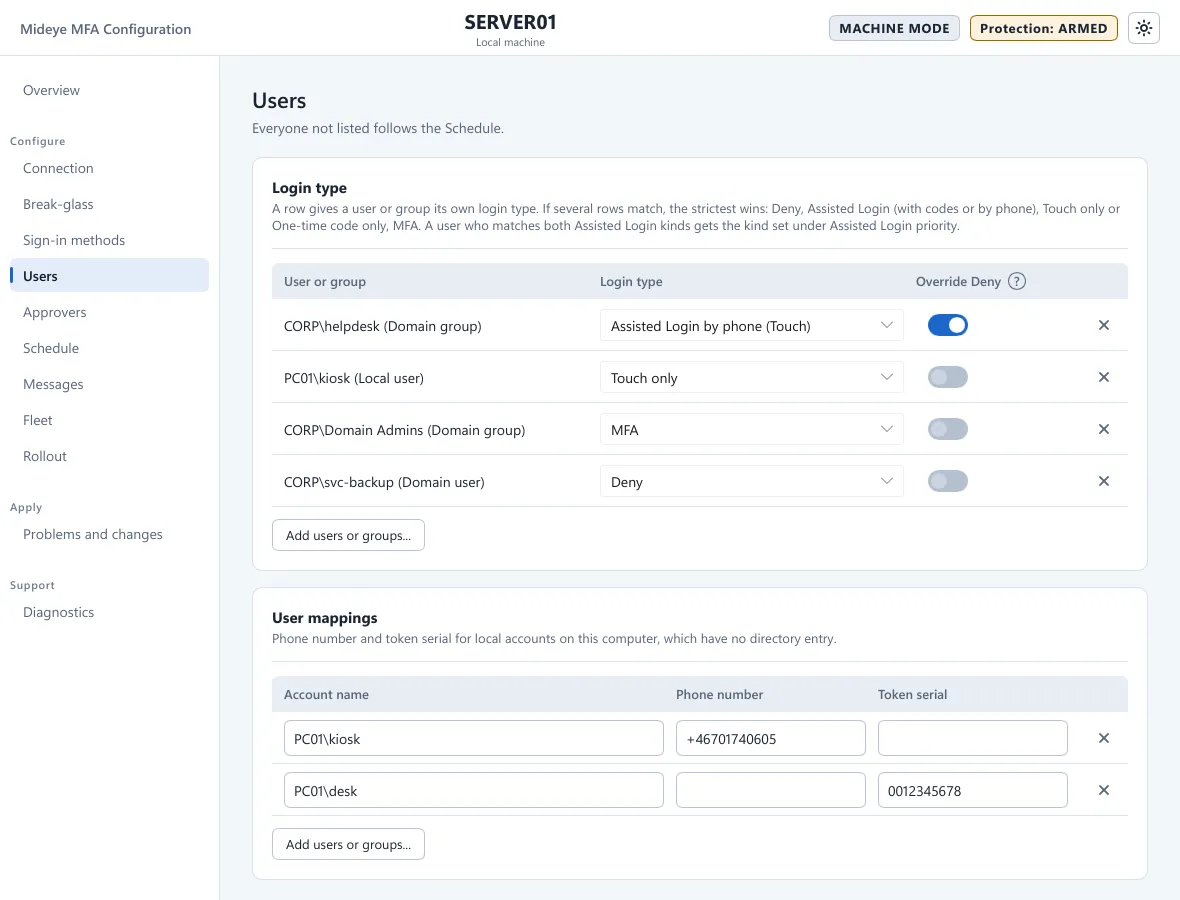This screenshot has width=1180, height=900.
Task: Click the CORP\svc-backup (Domain user) text
Action: 384,482
